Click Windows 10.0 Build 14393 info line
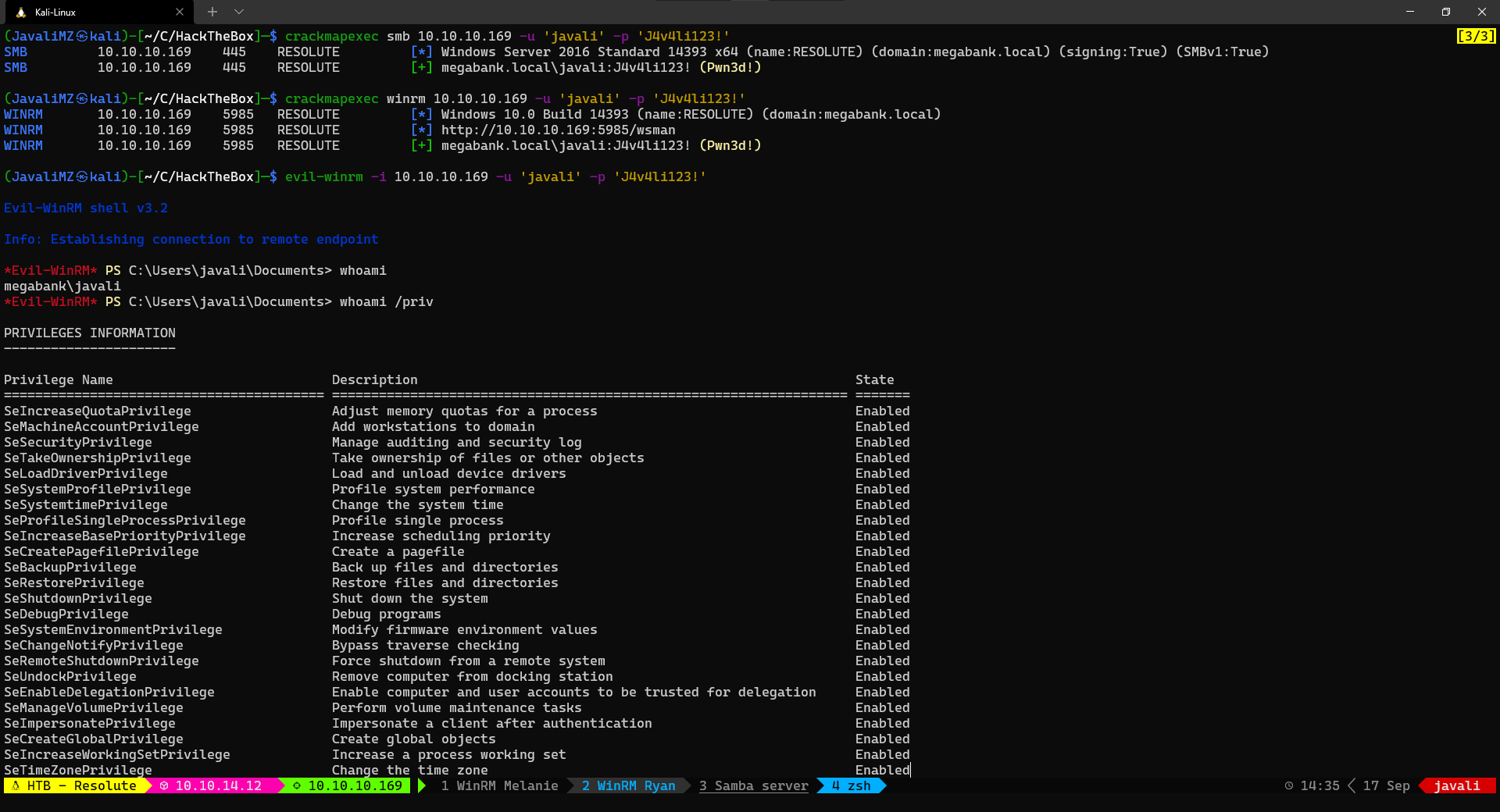The width and height of the screenshot is (1500, 812). [x=472, y=114]
